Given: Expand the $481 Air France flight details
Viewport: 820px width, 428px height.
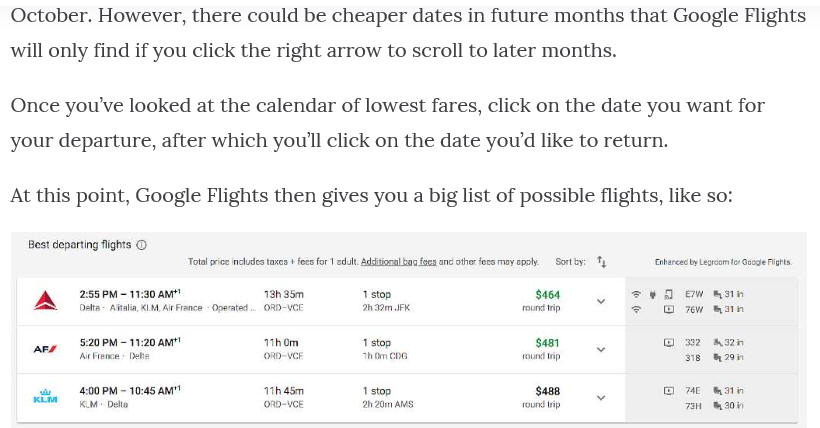Looking at the screenshot, I should (601, 350).
